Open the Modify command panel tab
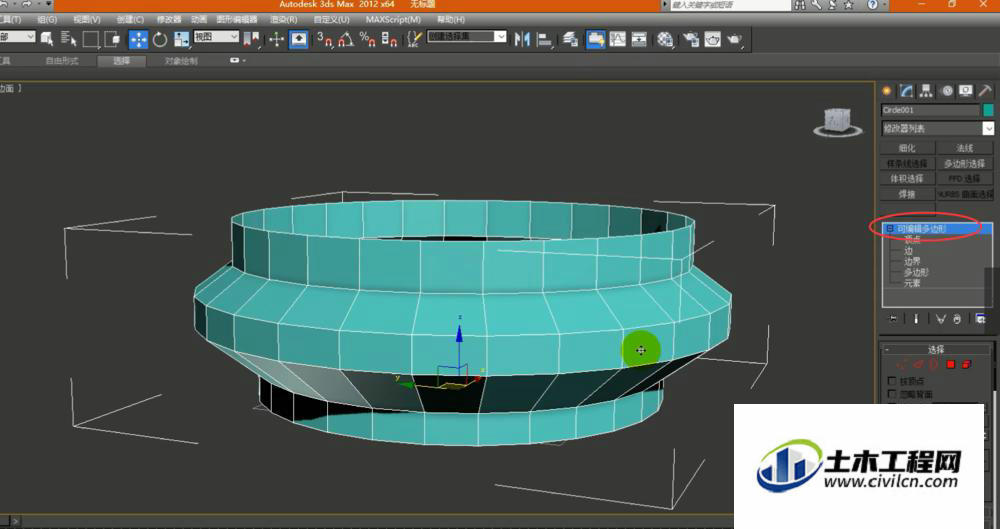 click(x=906, y=91)
